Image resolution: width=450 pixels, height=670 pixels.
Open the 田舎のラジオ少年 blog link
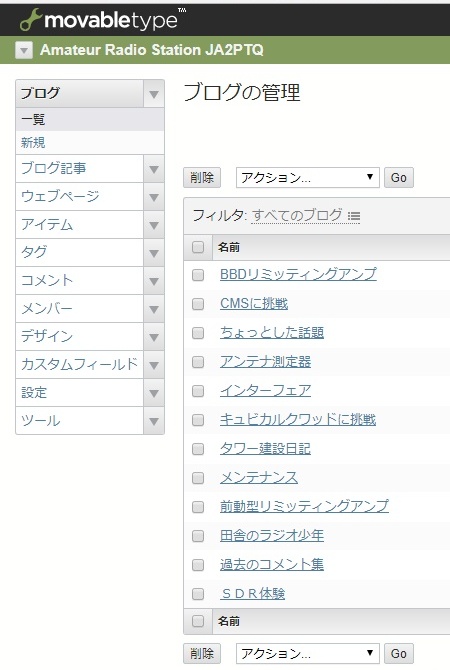(x=272, y=535)
